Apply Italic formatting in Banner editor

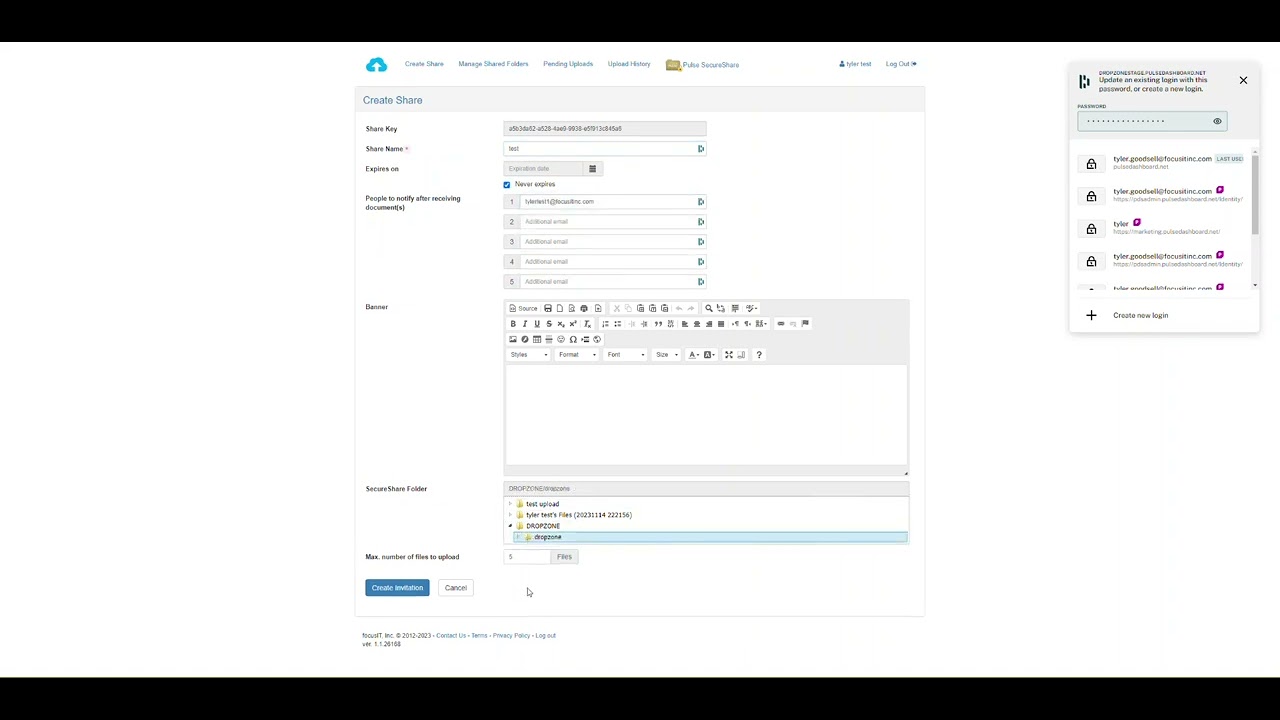click(525, 324)
